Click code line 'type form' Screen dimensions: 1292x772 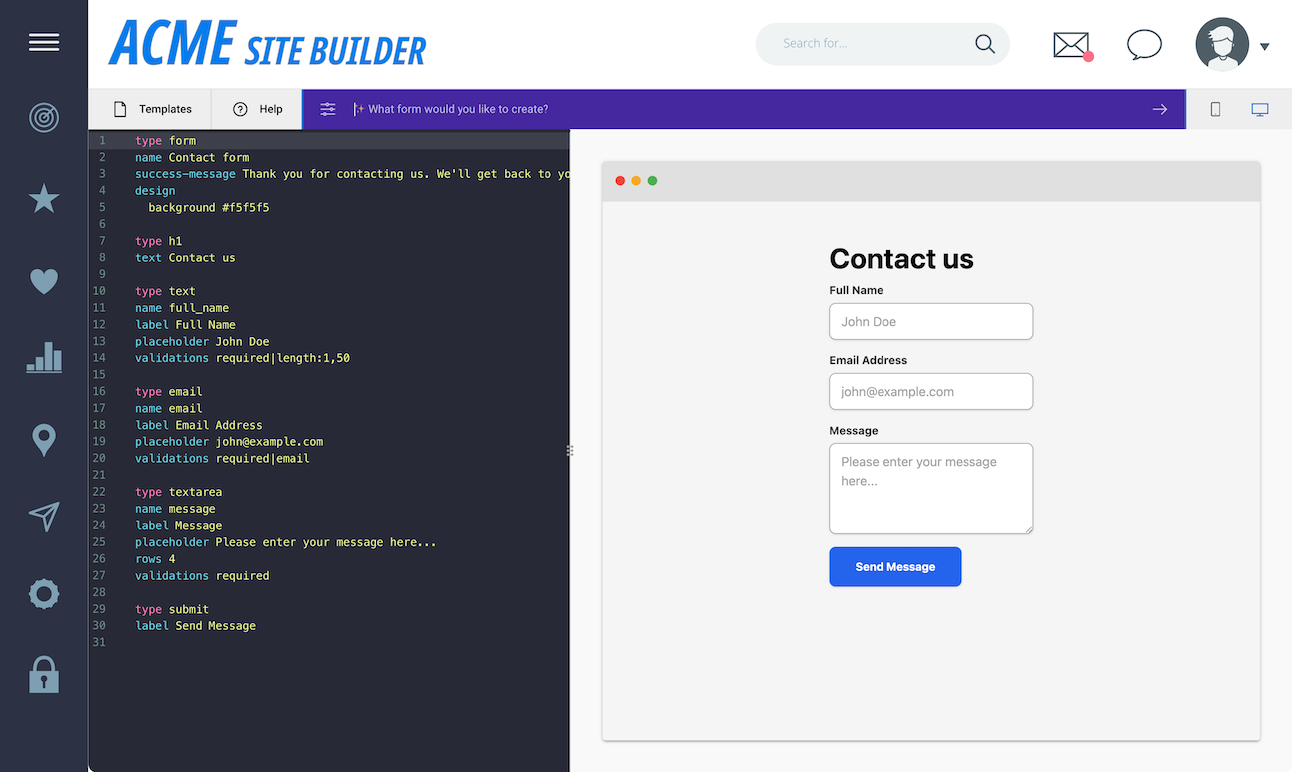tap(166, 140)
